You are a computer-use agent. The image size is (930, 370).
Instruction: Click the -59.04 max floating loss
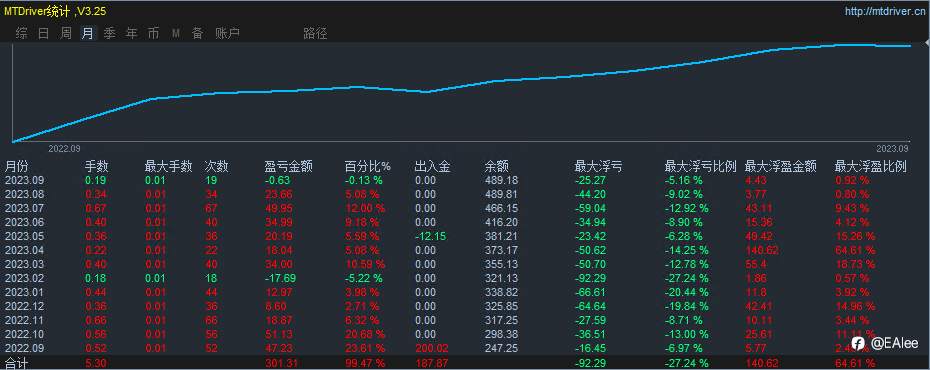(x=591, y=208)
